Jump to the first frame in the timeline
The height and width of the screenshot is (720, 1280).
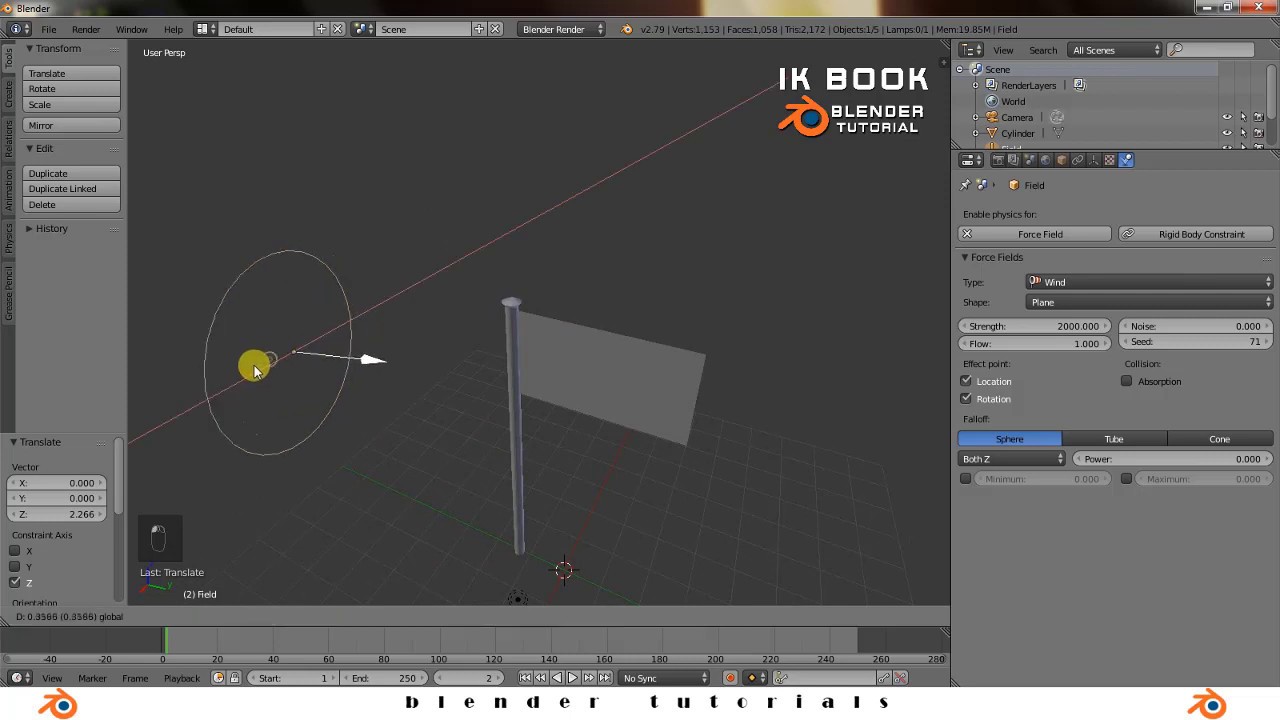525,678
